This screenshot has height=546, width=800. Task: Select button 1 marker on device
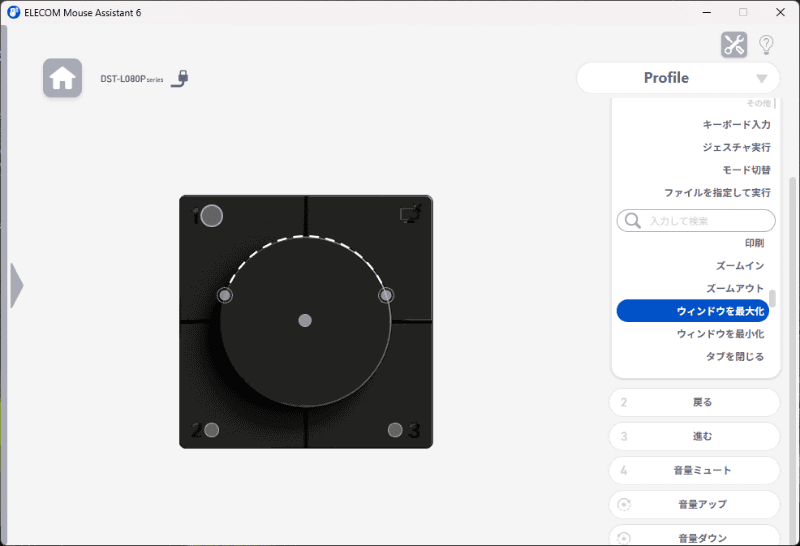(212, 216)
